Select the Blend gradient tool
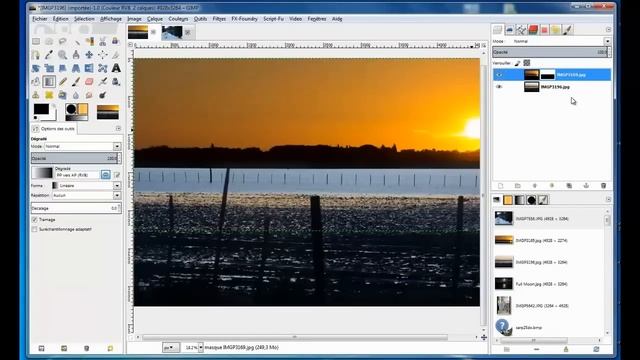The width and height of the screenshot is (640, 360). click(x=49, y=82)
